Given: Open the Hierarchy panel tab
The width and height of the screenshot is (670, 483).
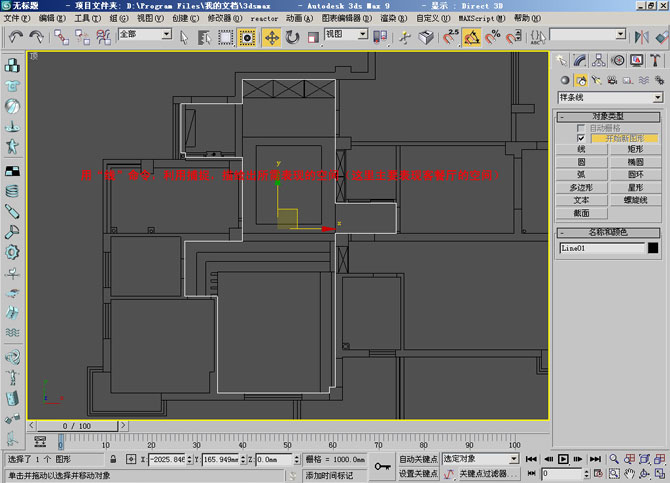Looking at the screenshot, I should click(598, 60).
